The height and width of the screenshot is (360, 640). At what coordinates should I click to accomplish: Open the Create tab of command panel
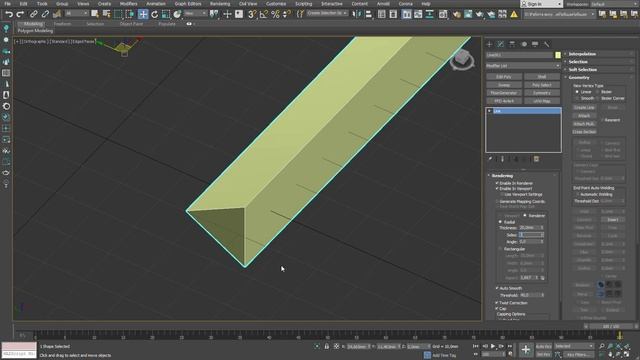pyautogui.click(x=489, y=44)
